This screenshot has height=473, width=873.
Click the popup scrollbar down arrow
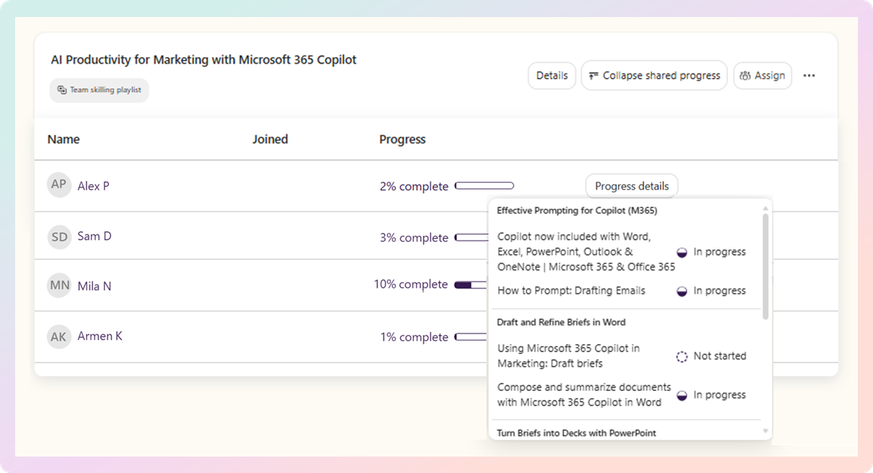tap(766, 431)
